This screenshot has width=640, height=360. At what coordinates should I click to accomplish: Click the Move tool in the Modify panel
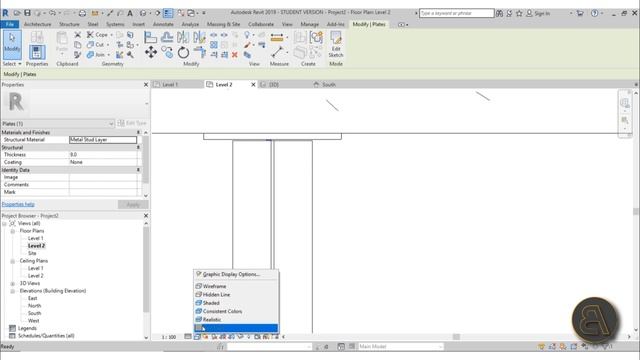click(151, 52)
